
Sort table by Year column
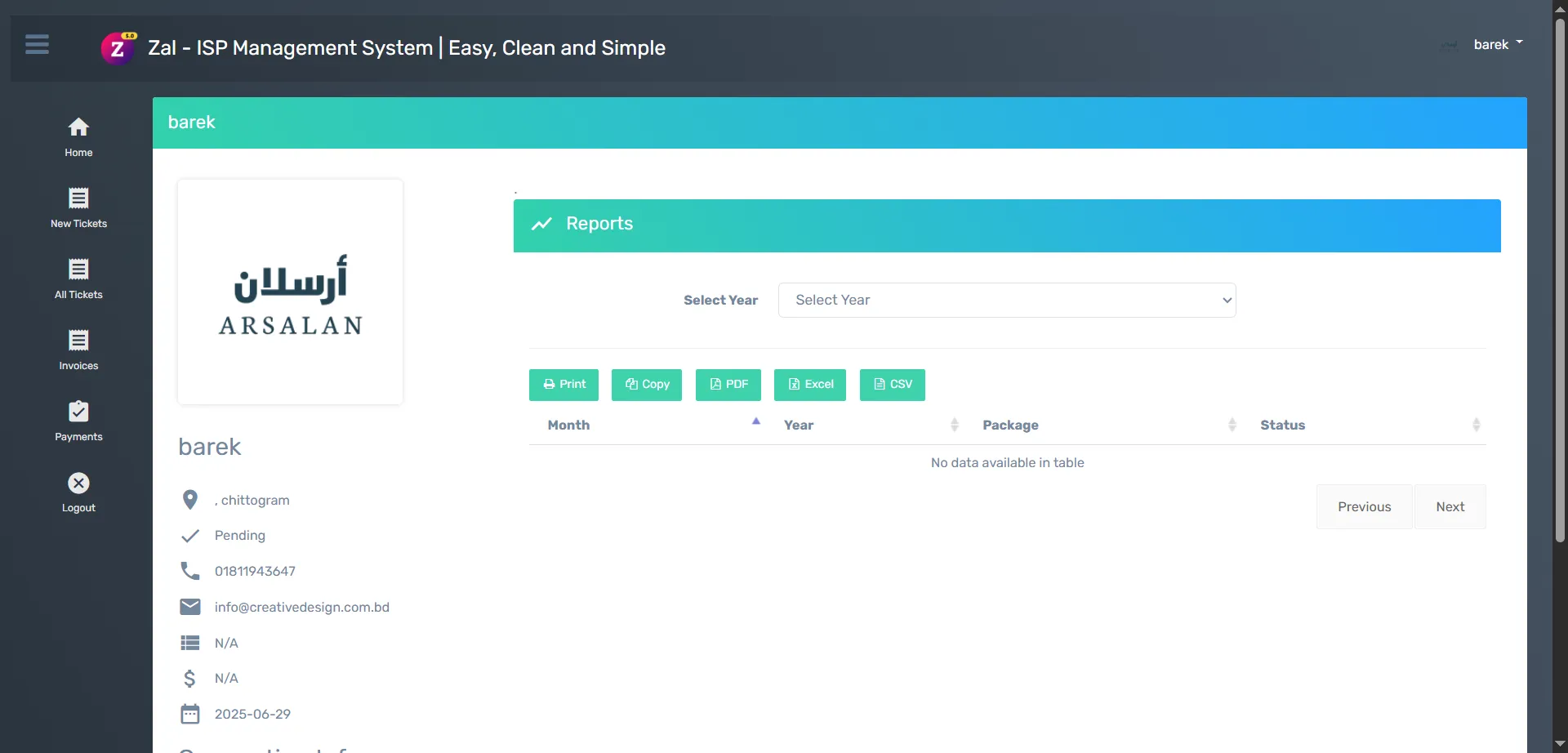(865, 425)
